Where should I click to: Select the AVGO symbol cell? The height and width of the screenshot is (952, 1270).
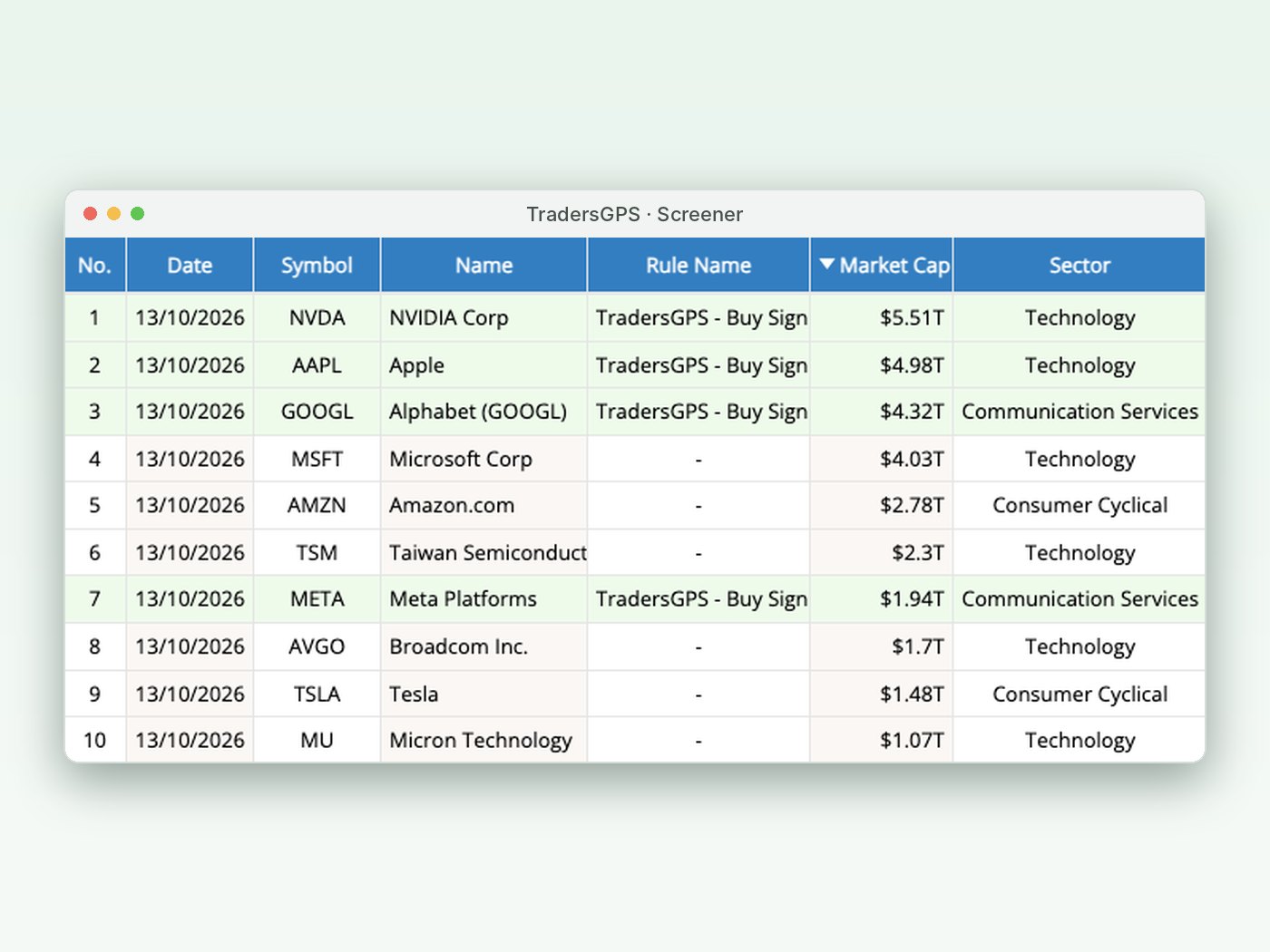[317, 646]
